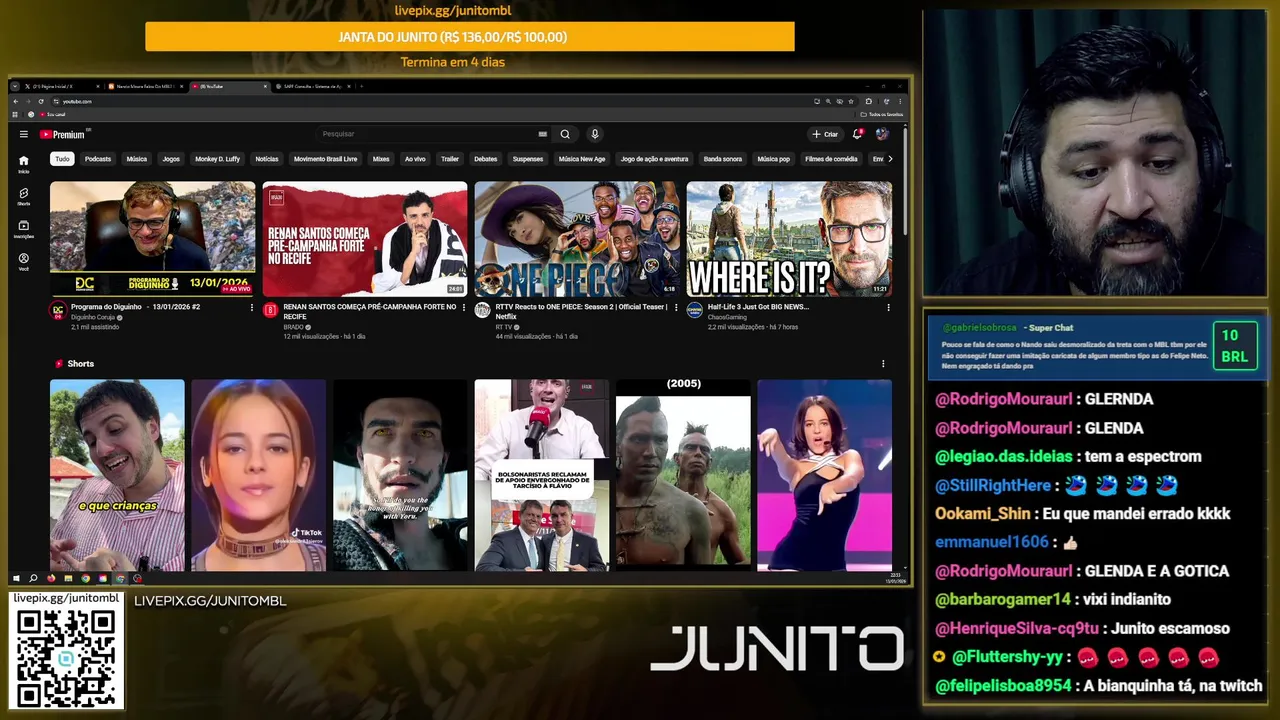The height and width of the screenshot is (720, 1280).
Task: Open RENAN SANTOS COMEÇA PRÉ-CAMPANHA video title
Action: pos(369,311)
